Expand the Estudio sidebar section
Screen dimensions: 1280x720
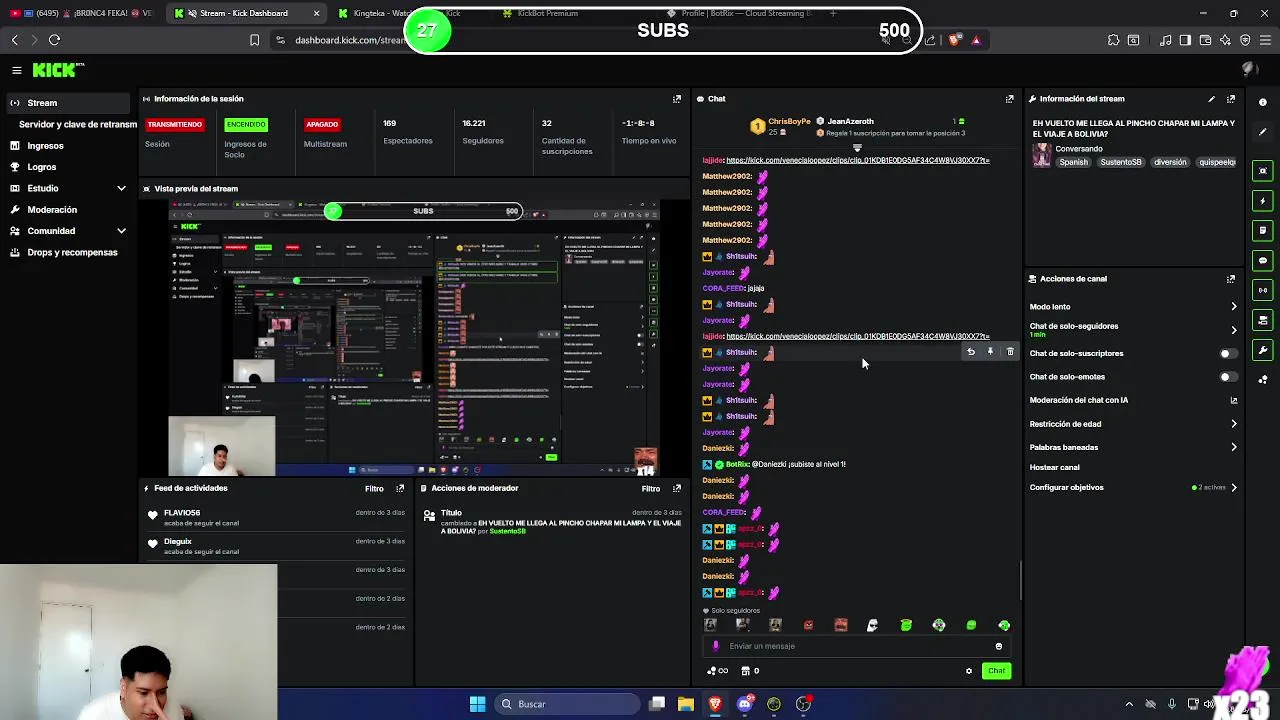(x=121, y=188)
